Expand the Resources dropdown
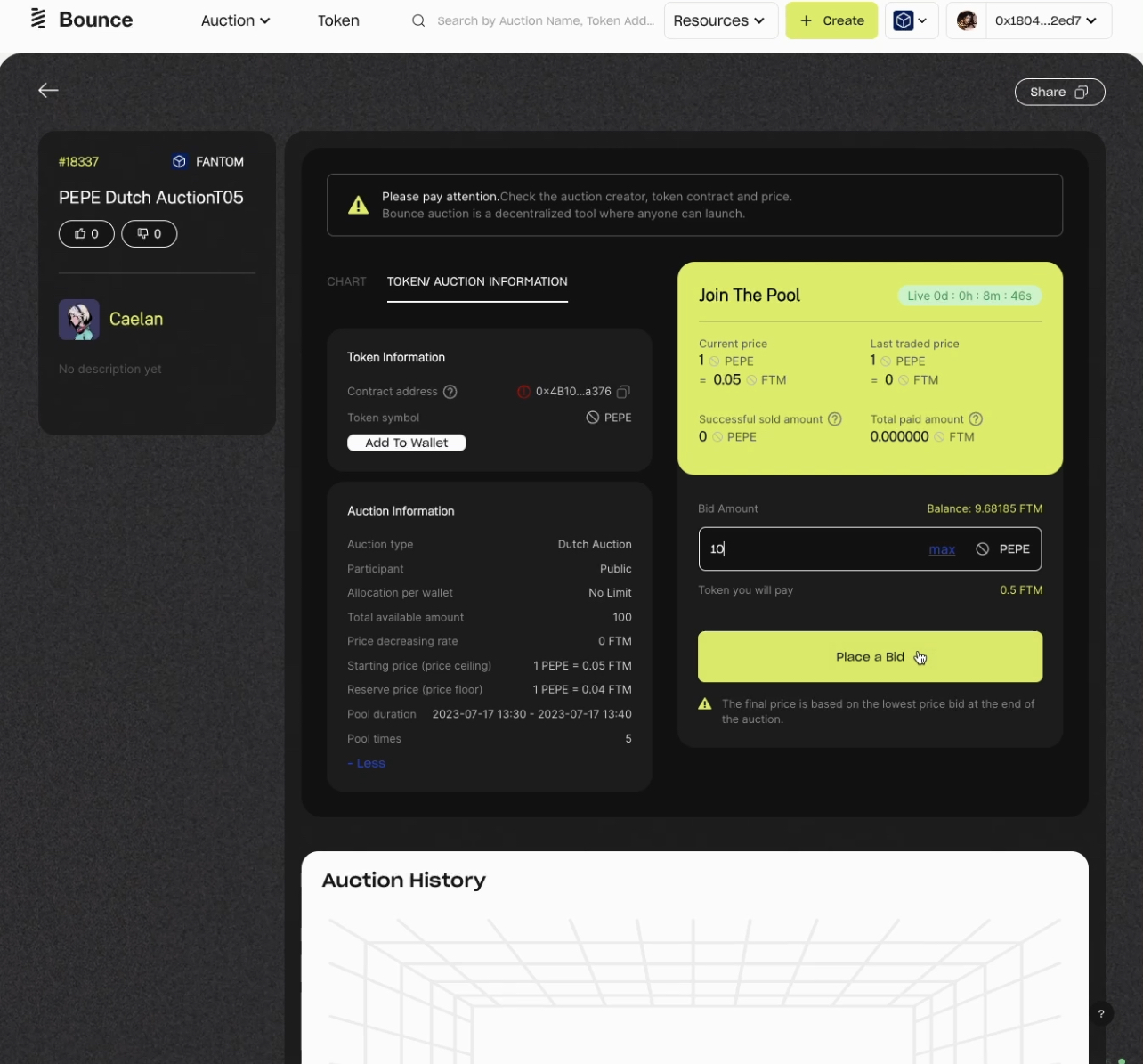 (x=719, y=20)
